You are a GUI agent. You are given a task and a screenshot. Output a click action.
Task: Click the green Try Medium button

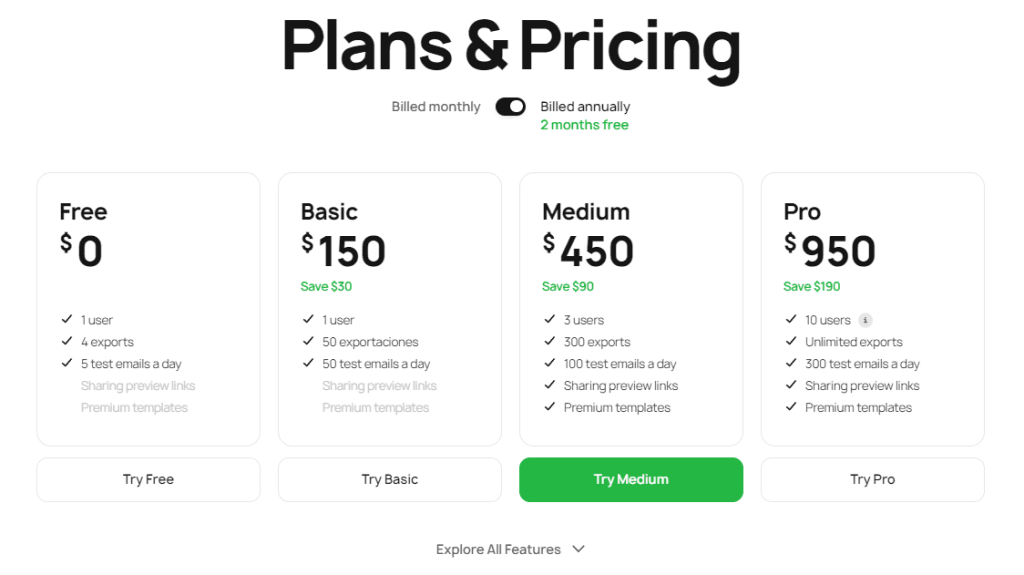[x=631, y=480]
